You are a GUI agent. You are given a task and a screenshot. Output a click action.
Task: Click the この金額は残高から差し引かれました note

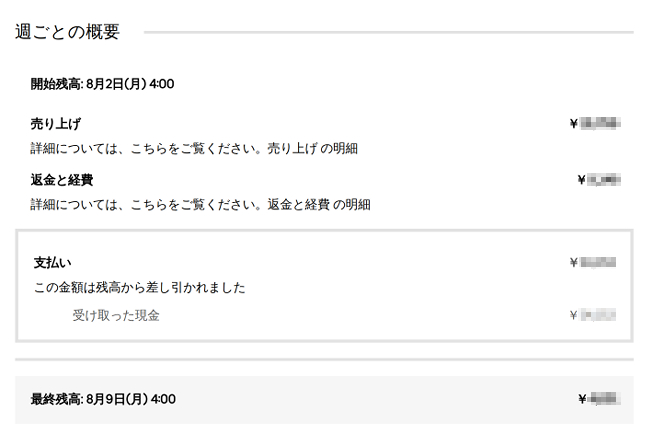click(140, 288)
